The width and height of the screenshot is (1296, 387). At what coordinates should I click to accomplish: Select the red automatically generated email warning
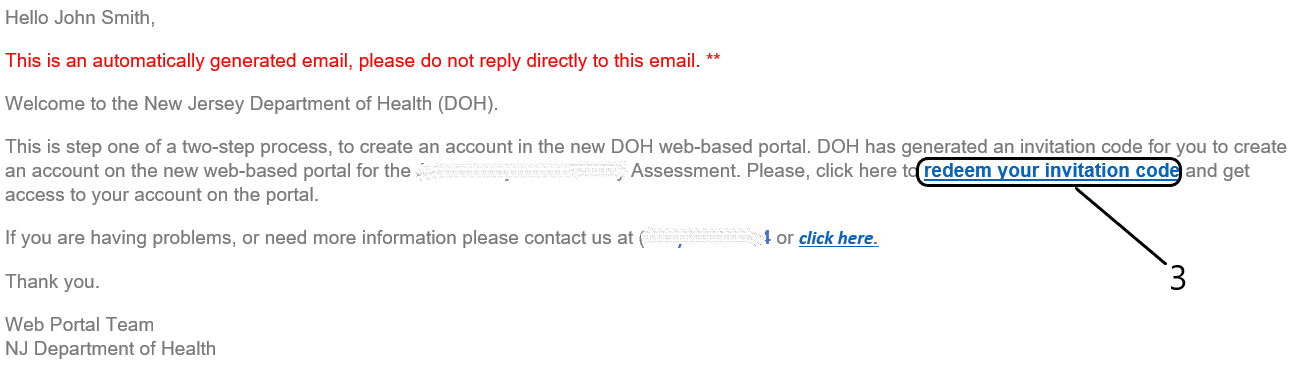363,61
